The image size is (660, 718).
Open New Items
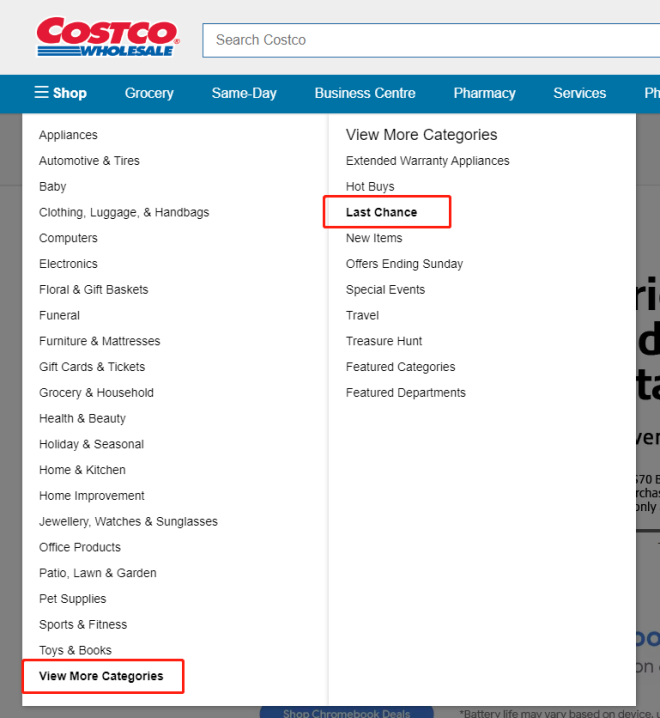click(374, 238)
